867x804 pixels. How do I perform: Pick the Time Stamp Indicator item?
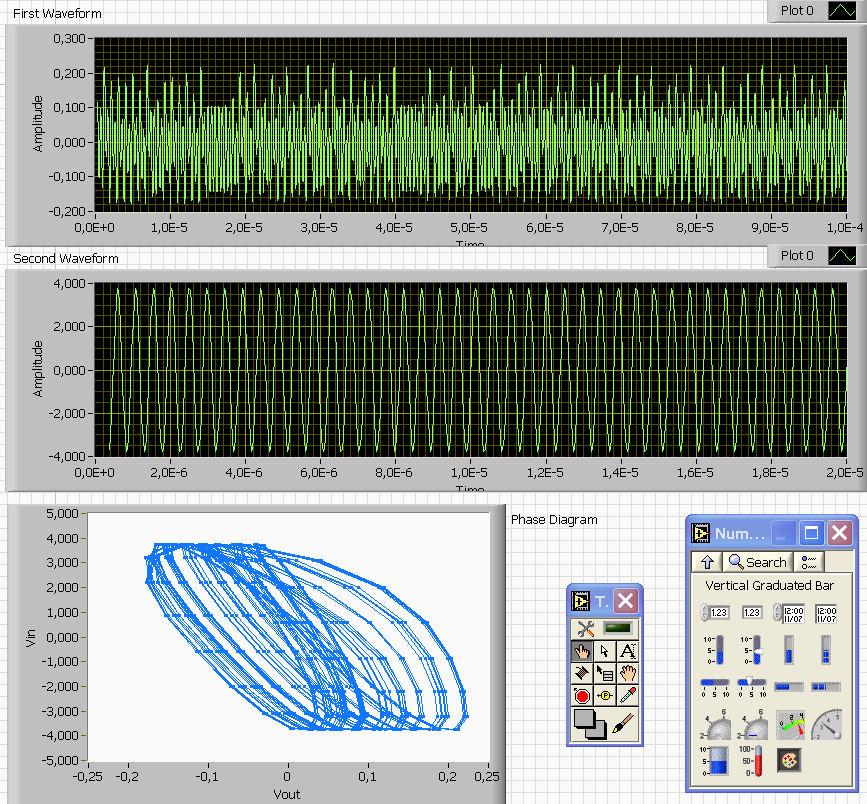826,613
